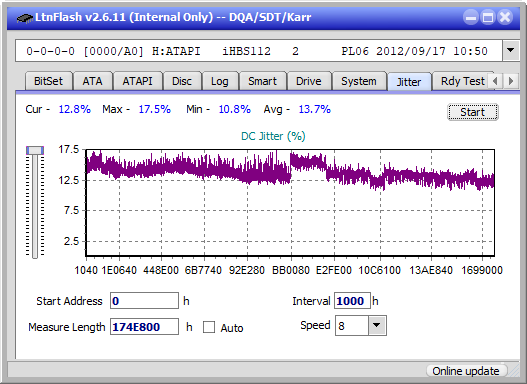Expand the Speed dropdown list
Screen dimensions: 527x384
coord(377,325)
